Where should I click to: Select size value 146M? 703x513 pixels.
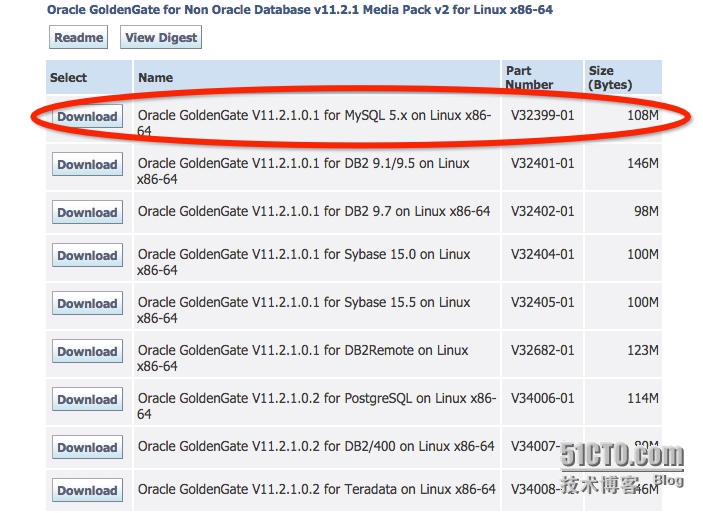click(x=643, y=163)
